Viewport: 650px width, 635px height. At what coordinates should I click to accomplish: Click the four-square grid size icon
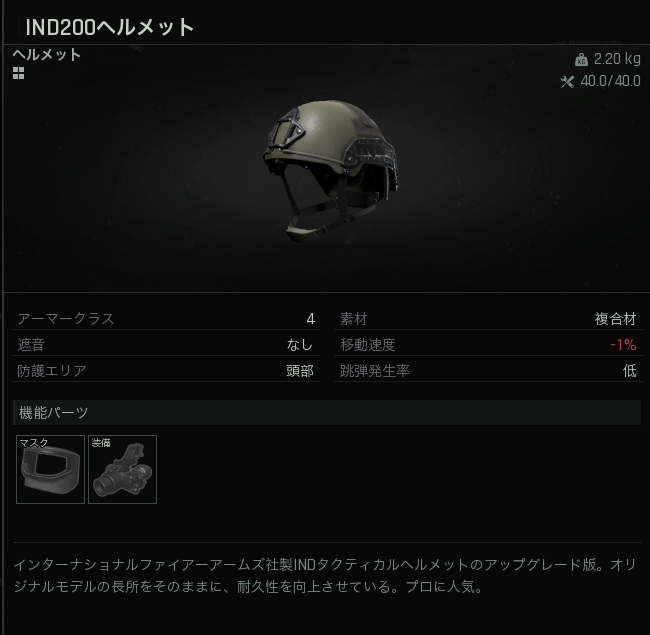18,73
